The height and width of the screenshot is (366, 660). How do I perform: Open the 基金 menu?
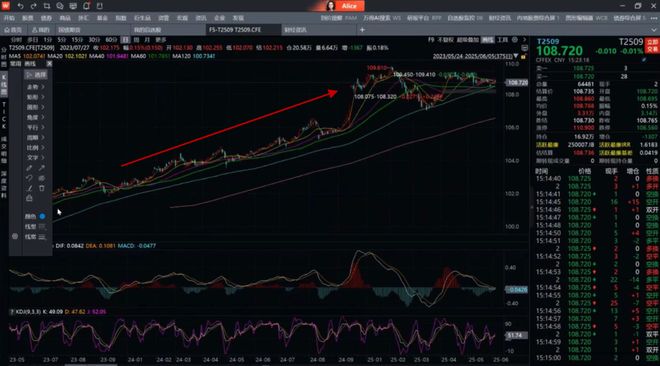102,18
